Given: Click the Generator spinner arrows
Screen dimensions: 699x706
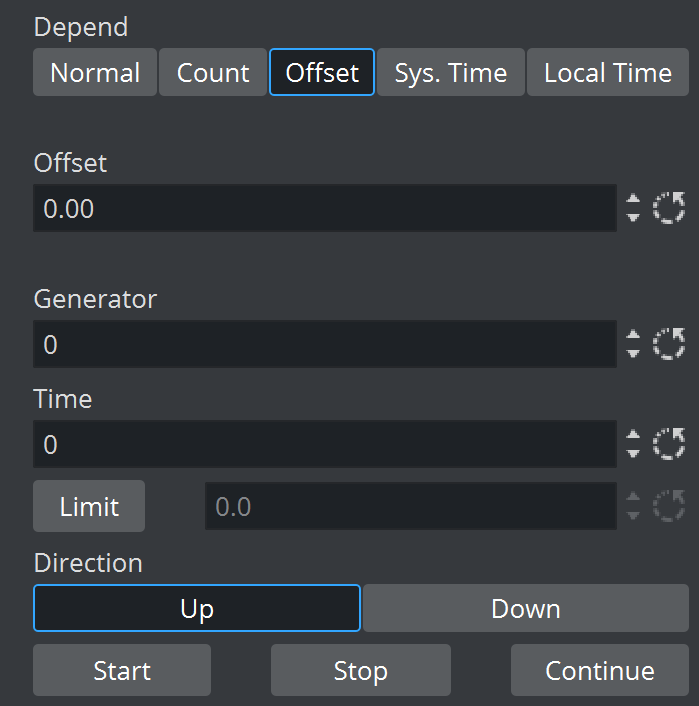Looking at the screenshot, I should tap(633, 344).
